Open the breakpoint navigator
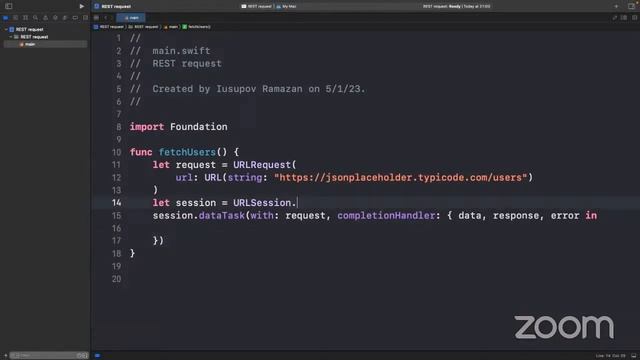 click(75, 18)
